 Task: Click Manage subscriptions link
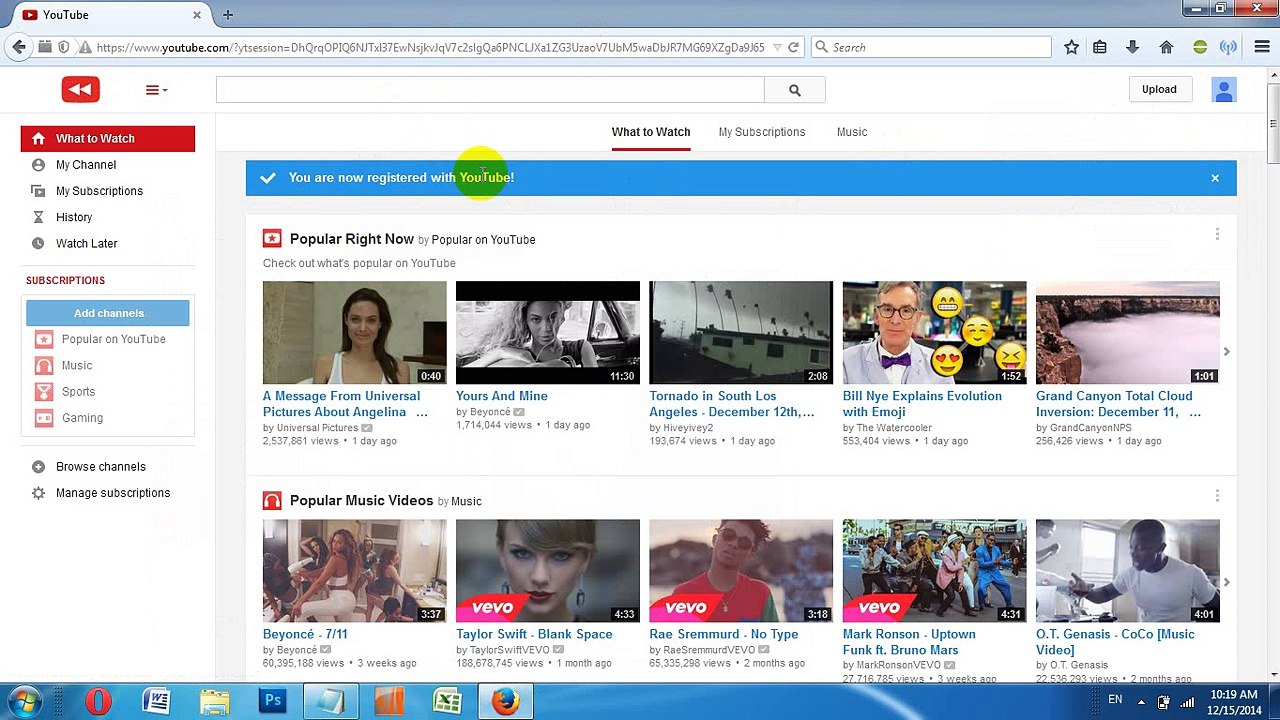point(112,493)
